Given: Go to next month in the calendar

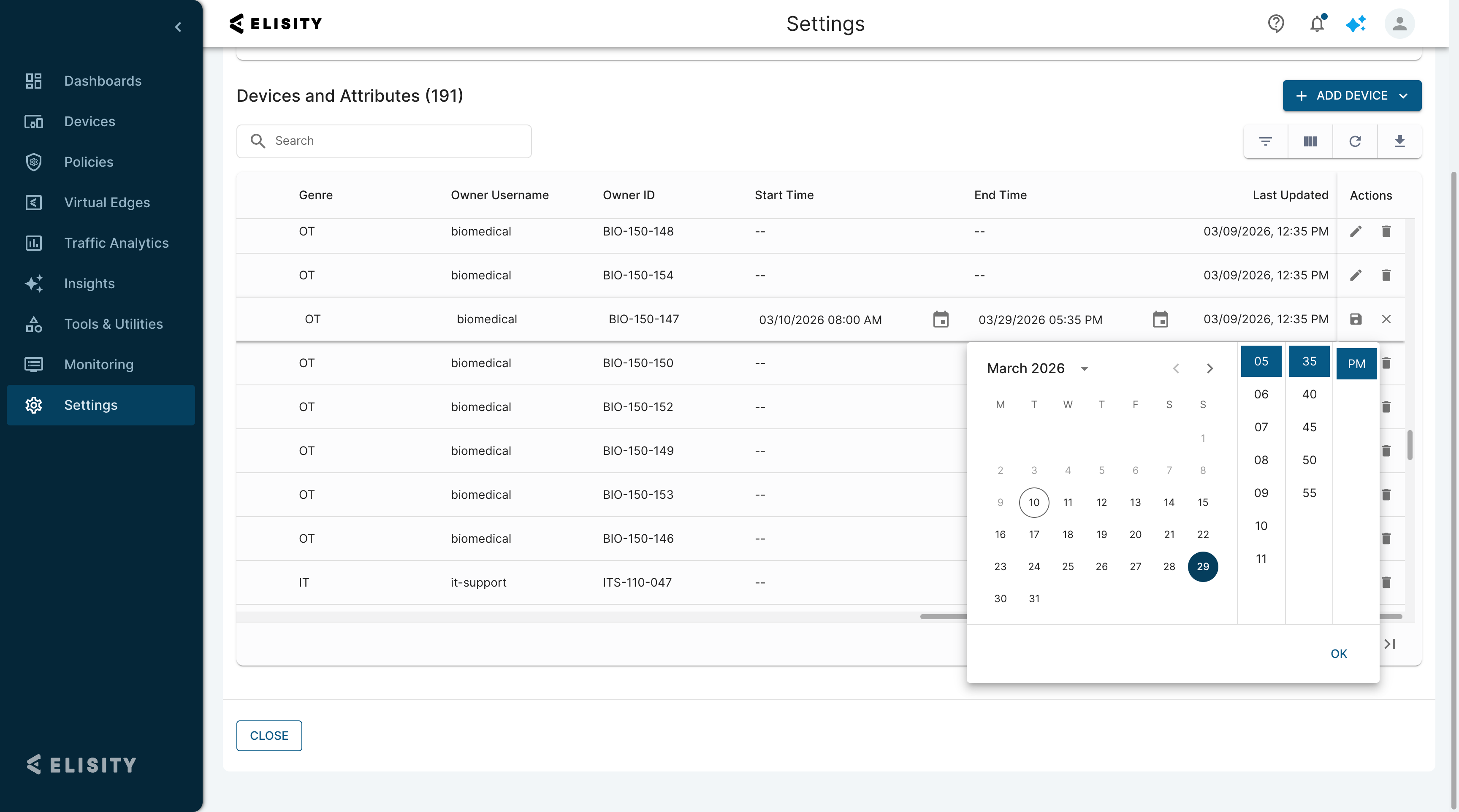Looking at the screenshot, I should point(1209,368).
